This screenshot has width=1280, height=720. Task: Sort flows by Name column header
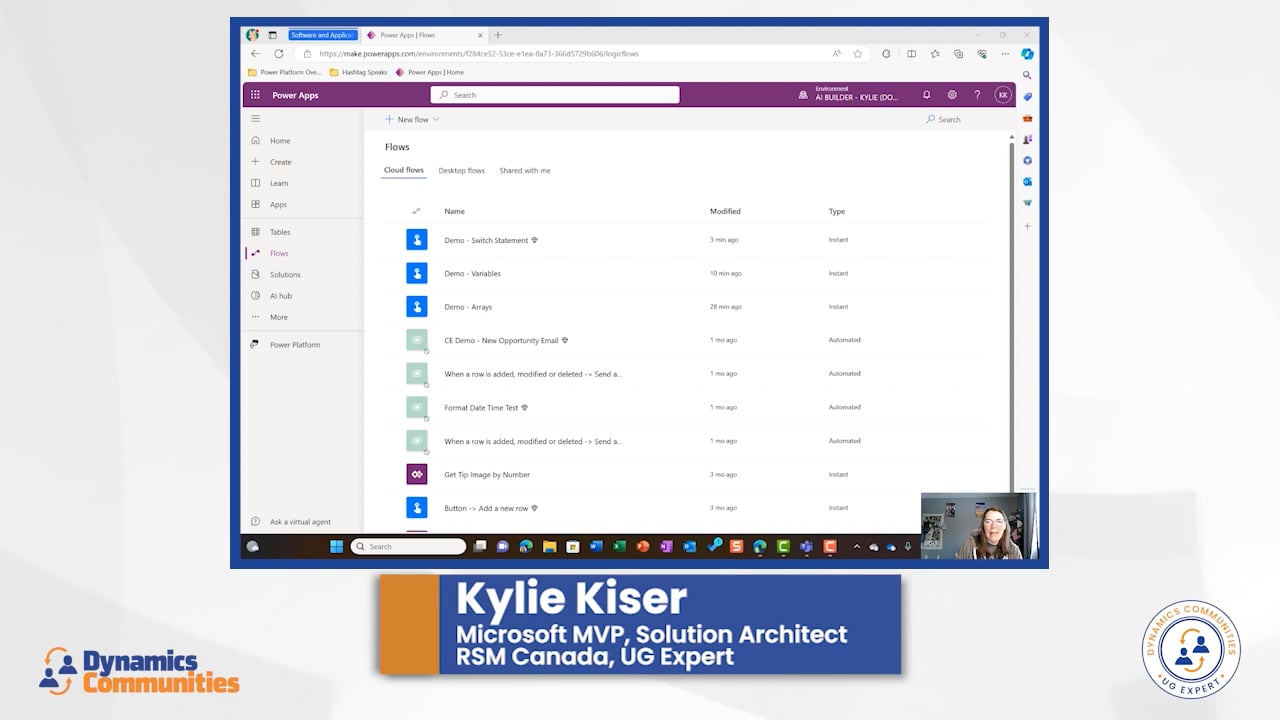point(455,211)
